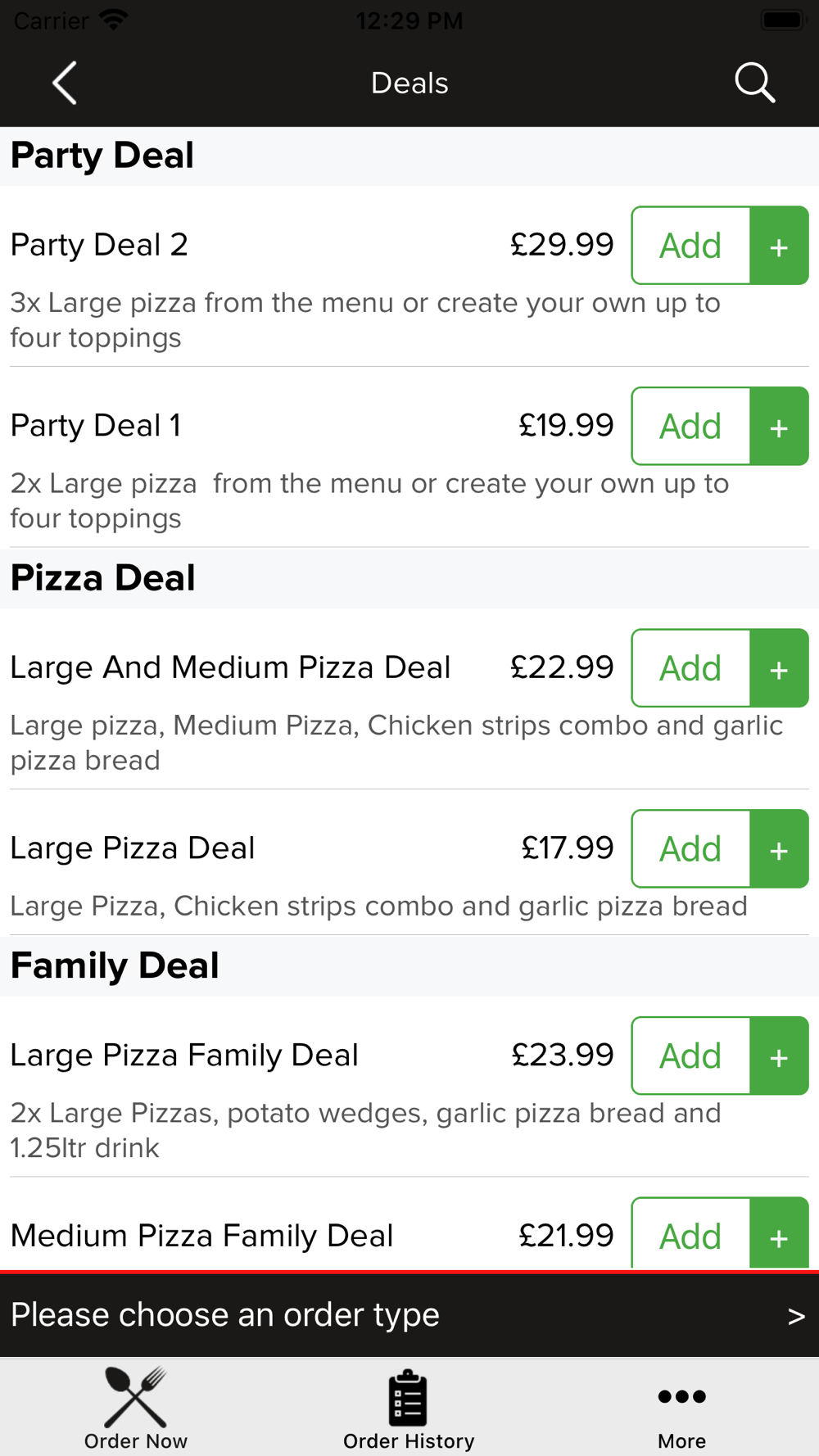Image resolution: width=819 pixels, height=1456 pixels.
Task: Tap the More three dots icon
Action: (681, 1396)
